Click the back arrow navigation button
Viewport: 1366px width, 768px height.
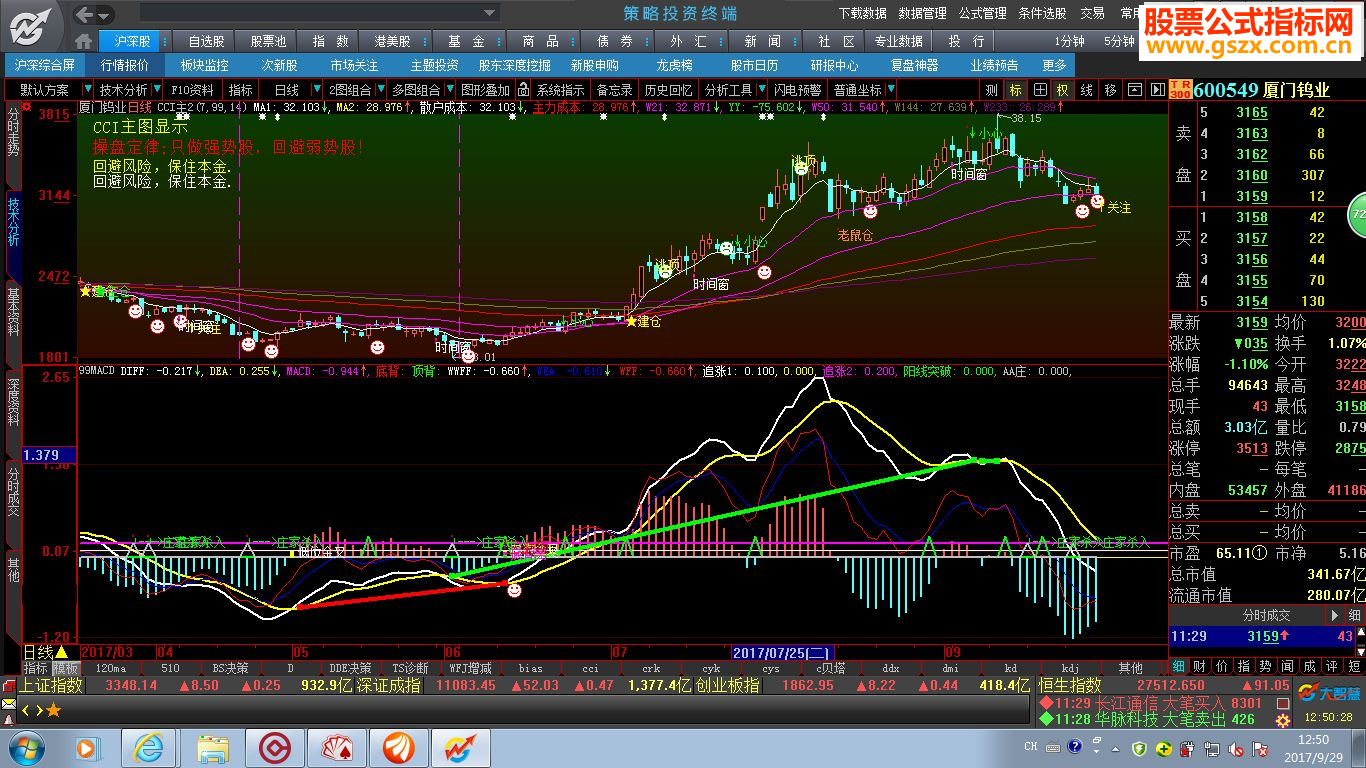point(85,14)
